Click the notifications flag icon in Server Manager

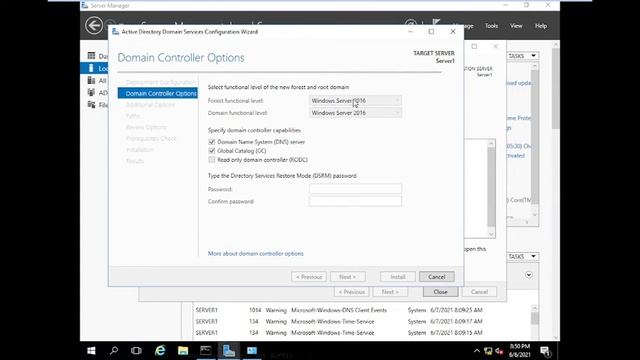(x=436, y=23)
